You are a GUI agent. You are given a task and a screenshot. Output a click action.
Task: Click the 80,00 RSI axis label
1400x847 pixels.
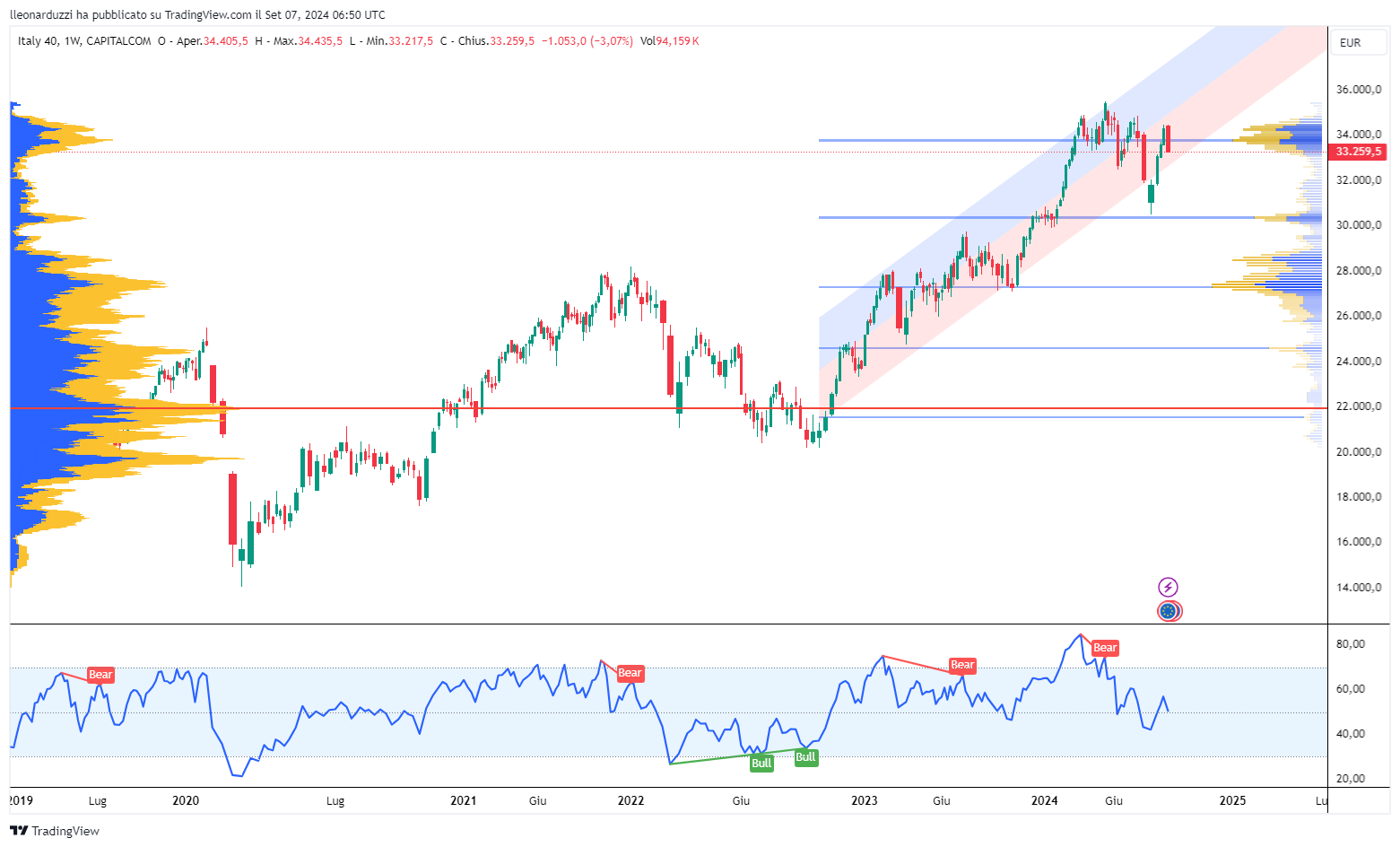tap(1351, 644)
